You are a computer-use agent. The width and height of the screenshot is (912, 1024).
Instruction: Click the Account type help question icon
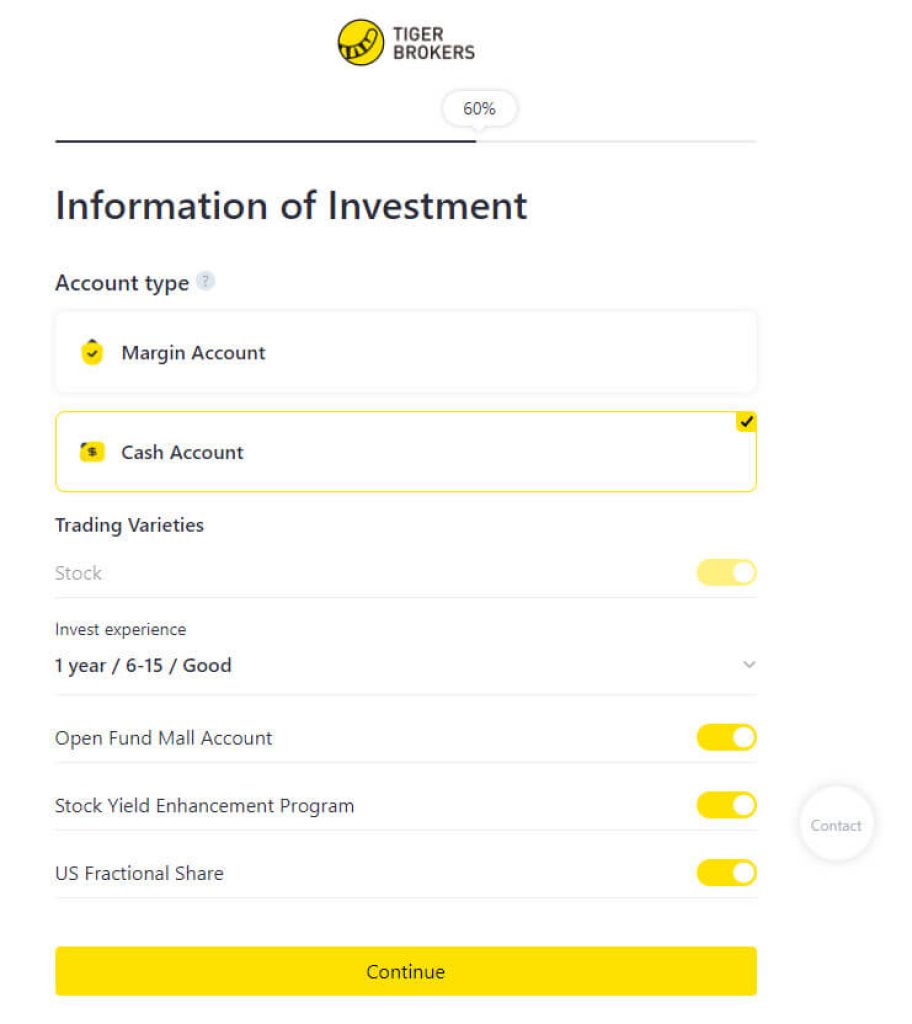[205, 282]
